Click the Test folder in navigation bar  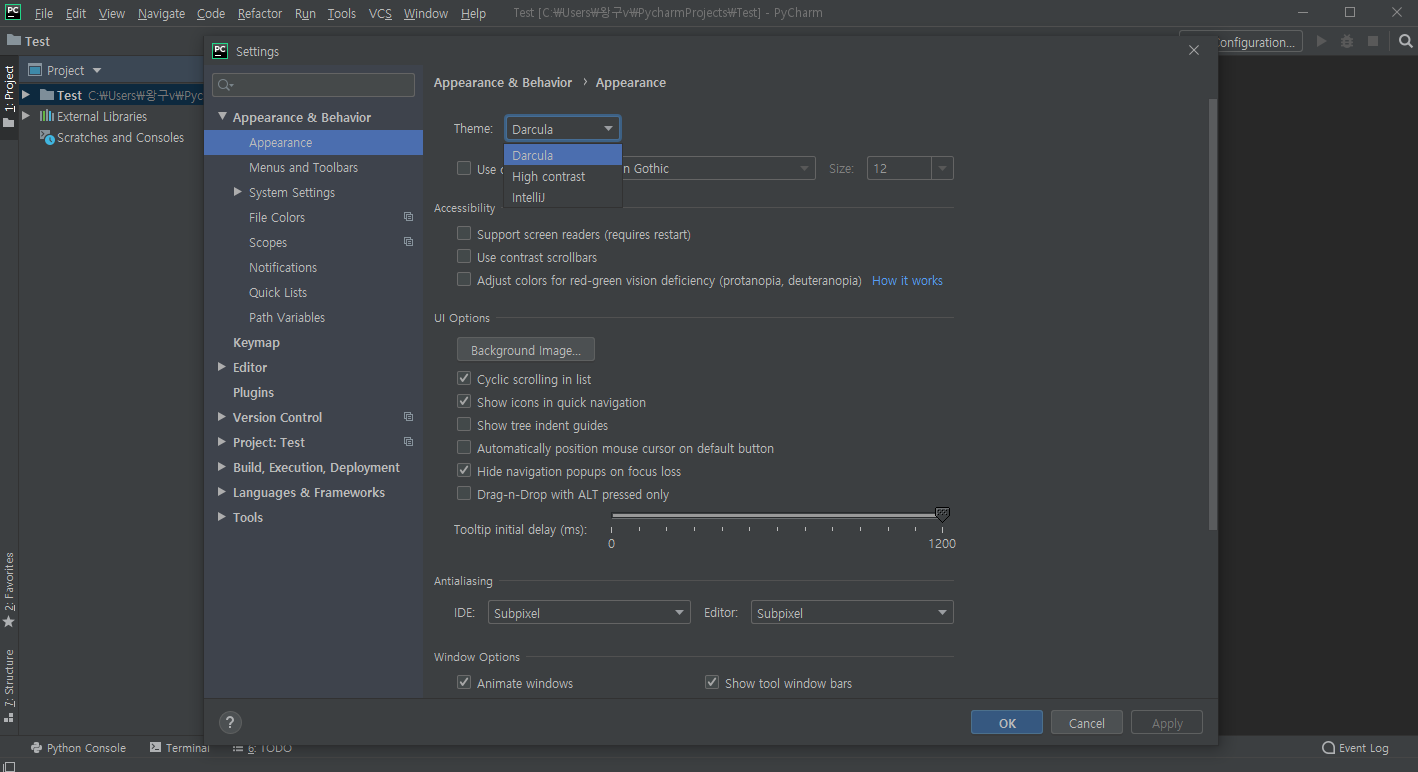[x=29, y=41]
